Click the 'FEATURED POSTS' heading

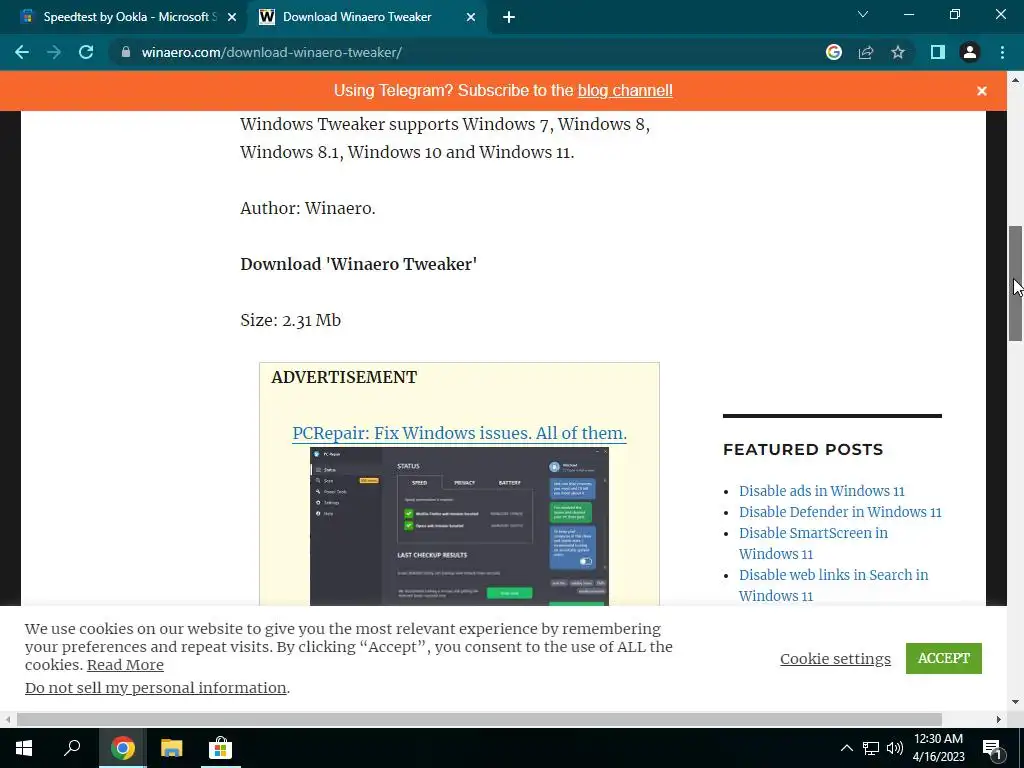pos(803,449)
